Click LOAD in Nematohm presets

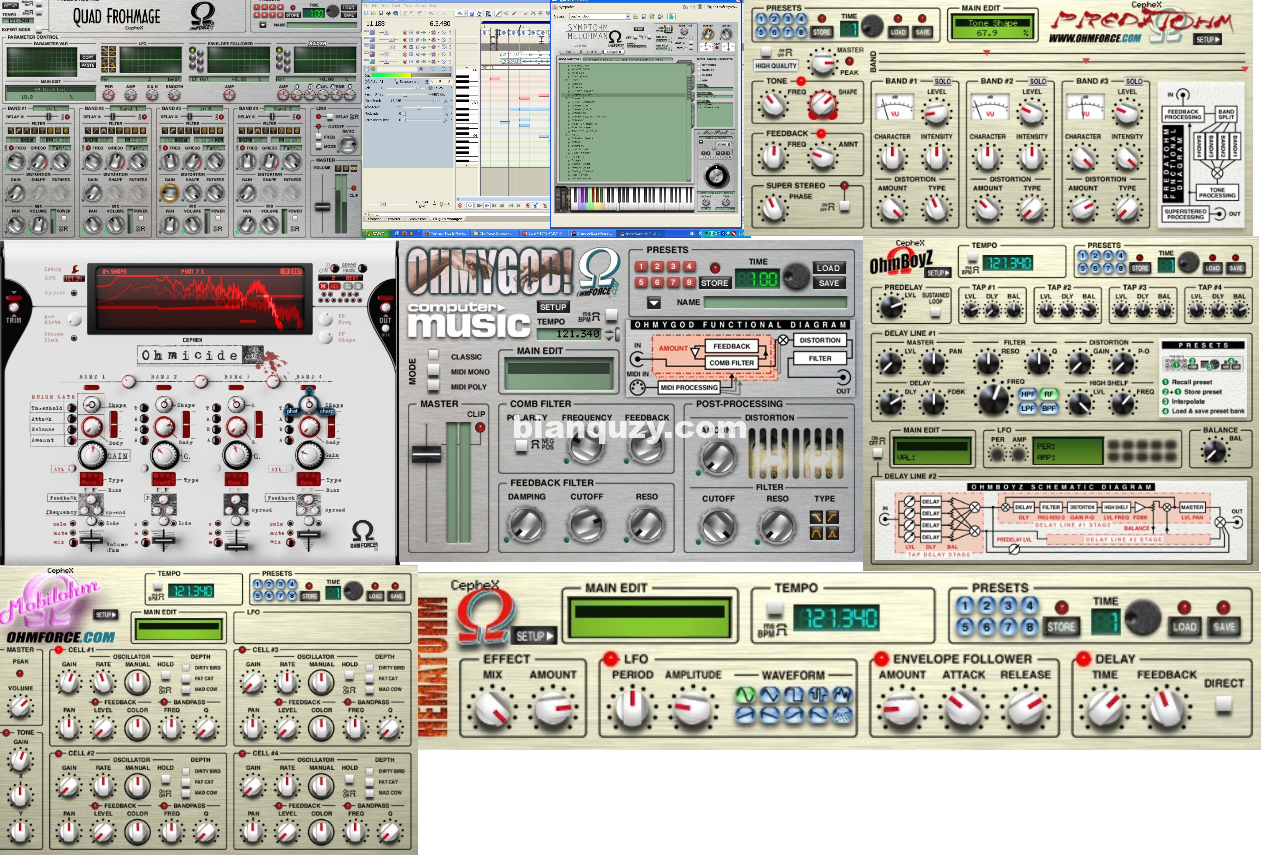coord(1185,627)
